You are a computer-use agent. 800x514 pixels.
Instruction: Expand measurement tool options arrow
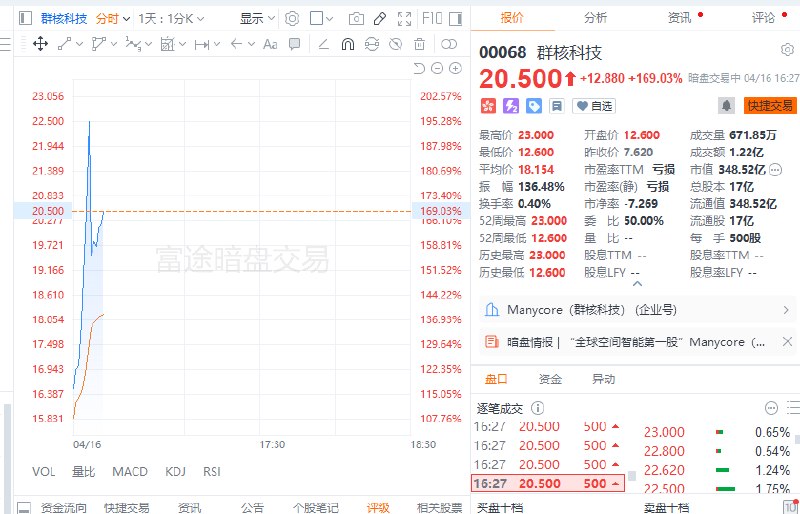[183, 44]
